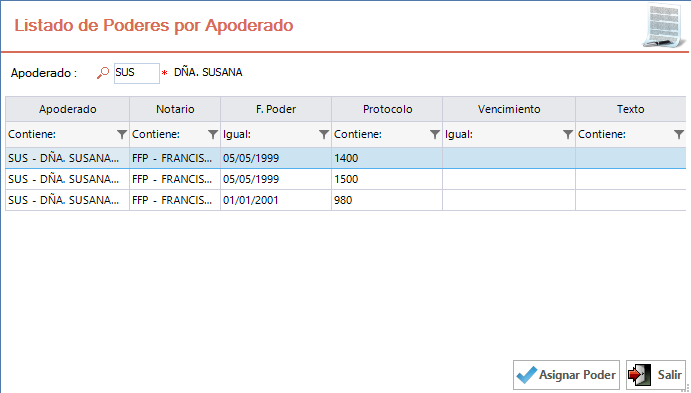
Task: Select the row with protocolo 1500
Action: 346,179
